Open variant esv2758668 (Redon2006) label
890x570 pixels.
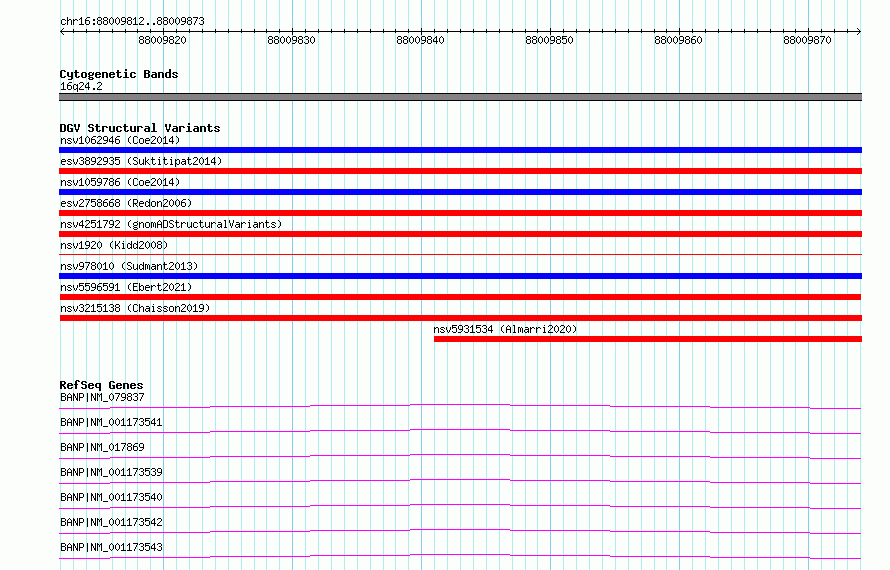click(126, 203)
